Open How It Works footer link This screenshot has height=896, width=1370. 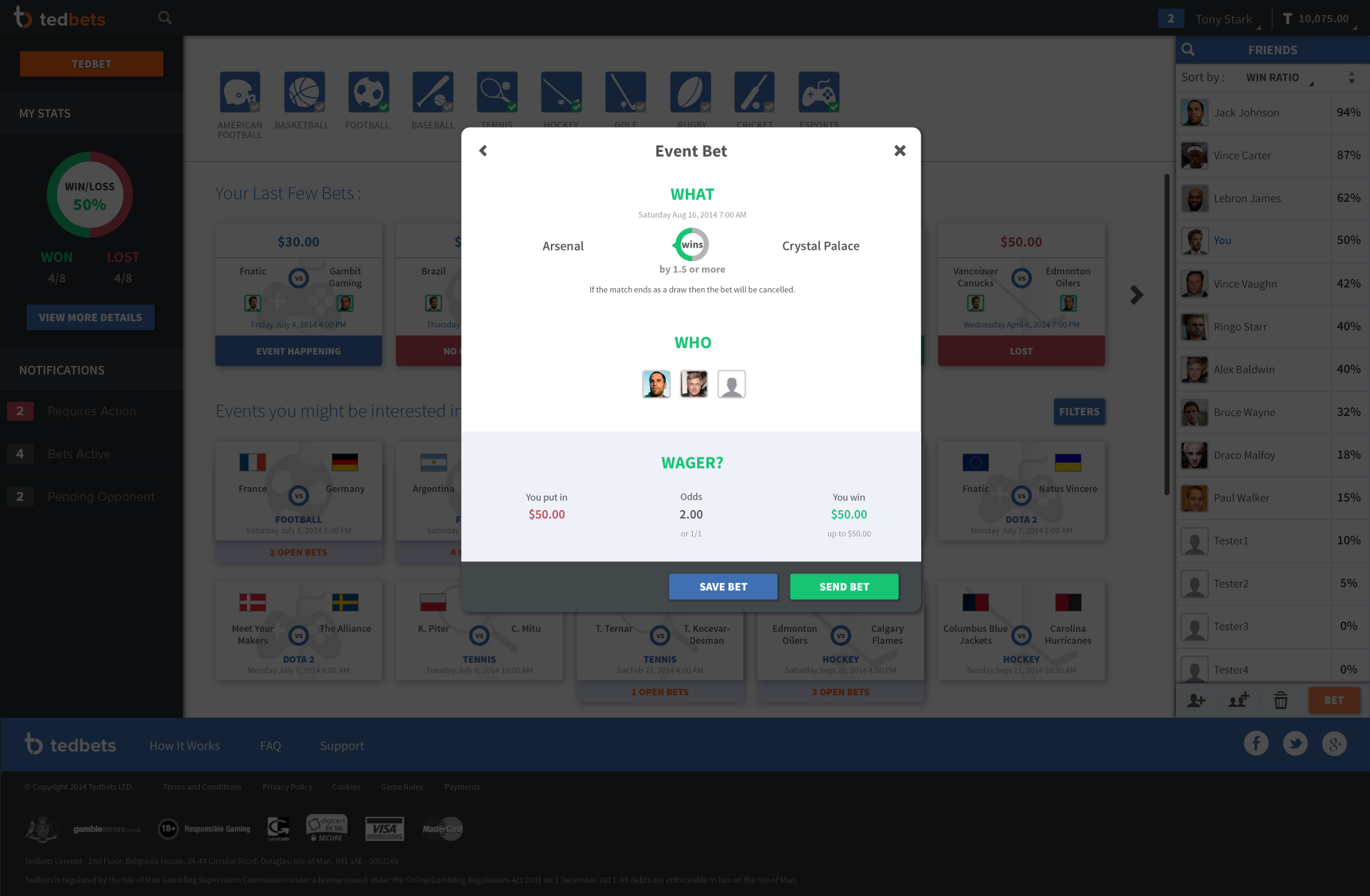[184, 745]
